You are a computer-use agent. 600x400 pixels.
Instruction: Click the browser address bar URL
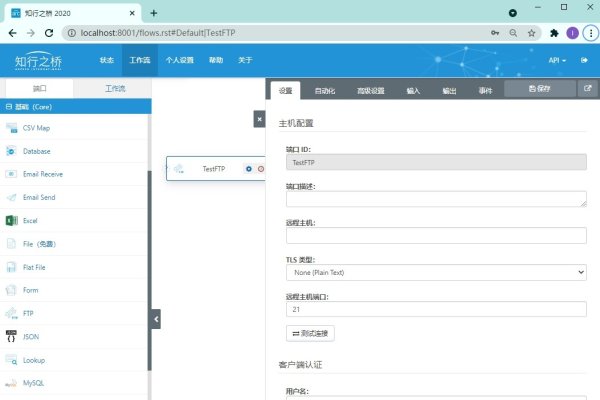[158, 33]
